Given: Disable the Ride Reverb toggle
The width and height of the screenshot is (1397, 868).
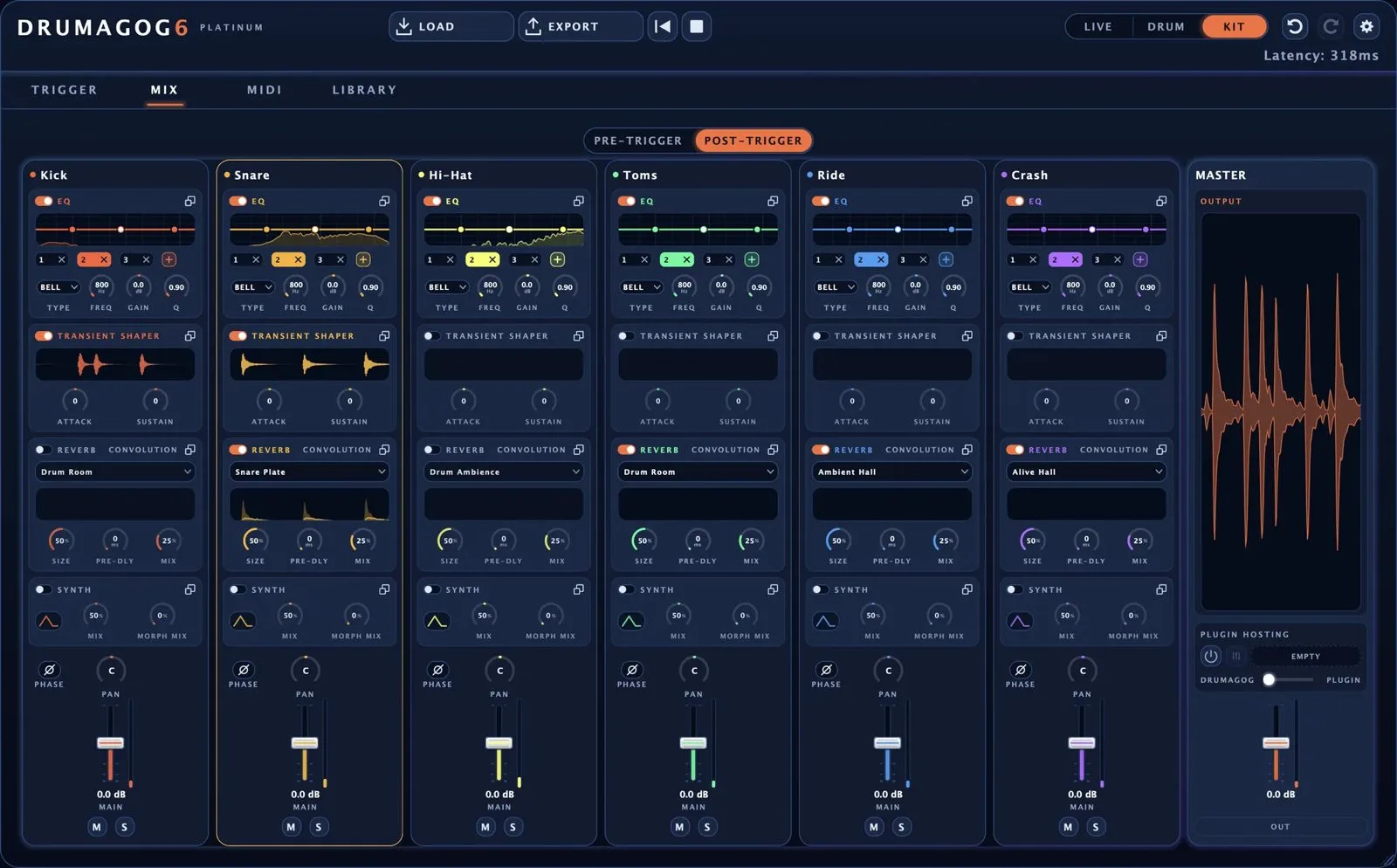Looking at the screenshot, I should tap(821, 450).
